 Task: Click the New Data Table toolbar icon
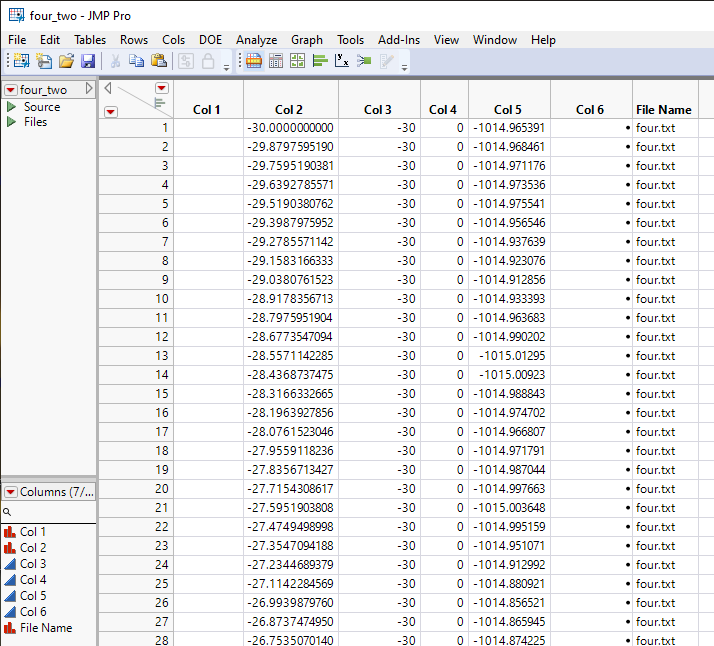(x=20, y=61)
